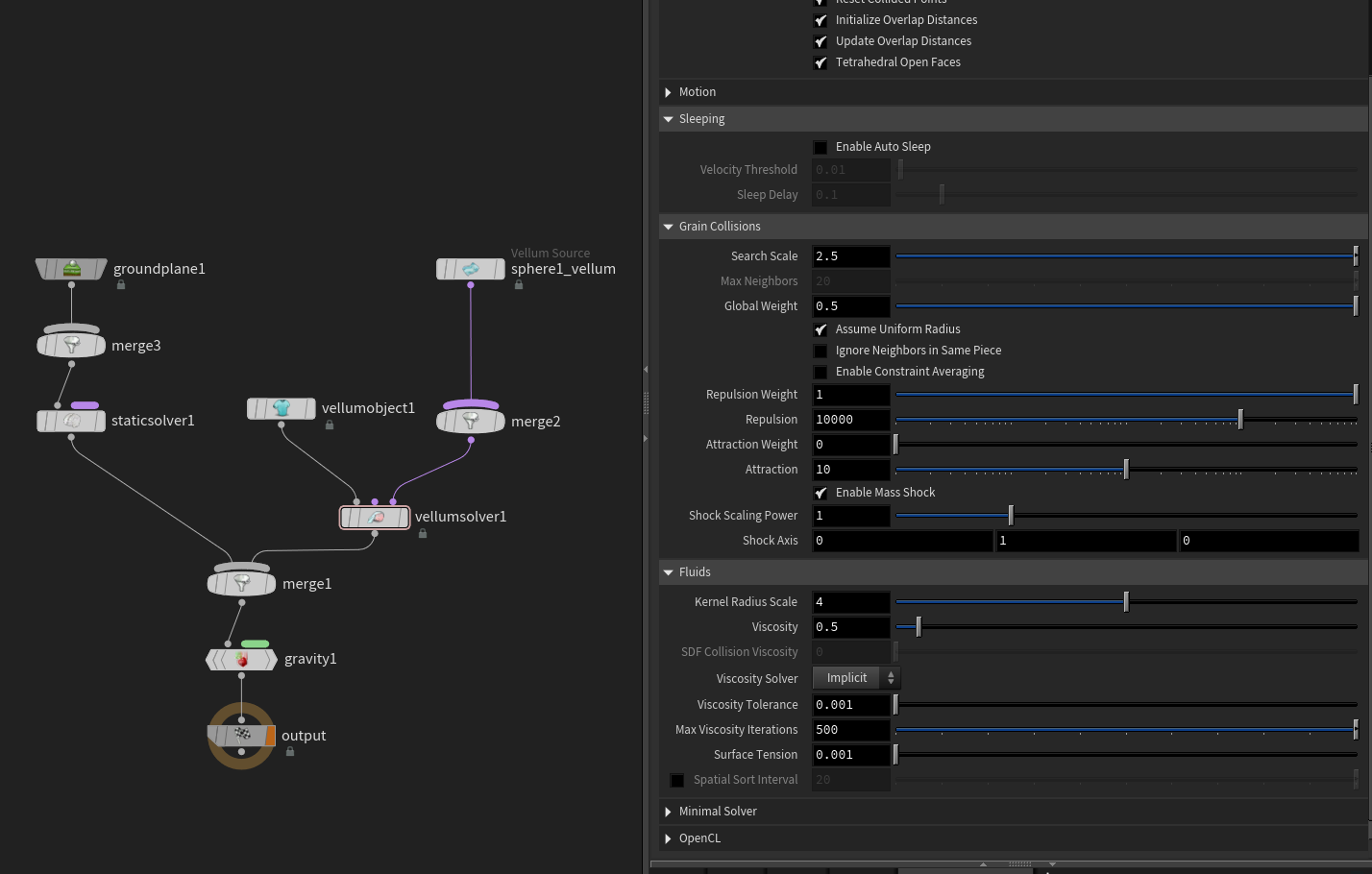Click the Max Viscosity Iterations label
Viewport: 1372px width, 874px height.
[736, 730]
